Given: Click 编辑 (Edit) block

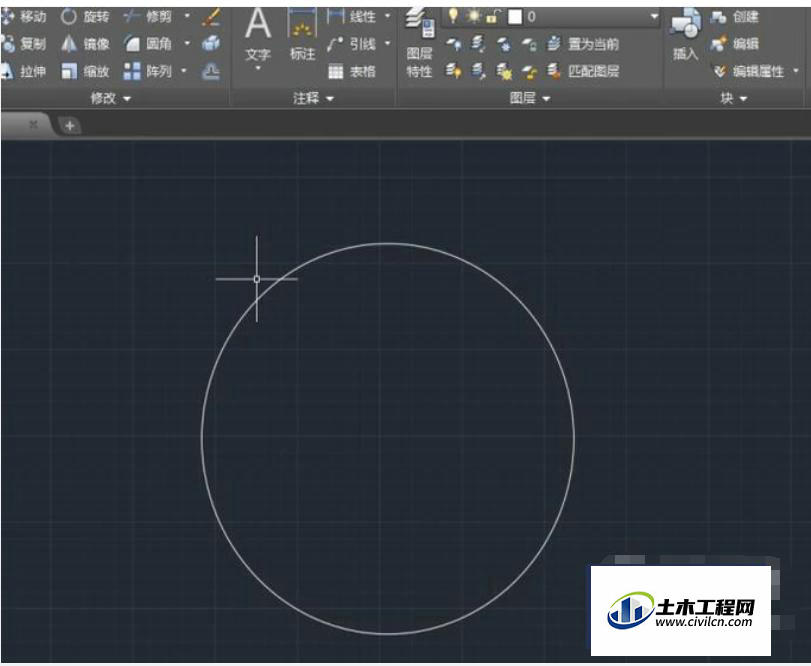Looking at the screenshot, I should tap(734, 44).
